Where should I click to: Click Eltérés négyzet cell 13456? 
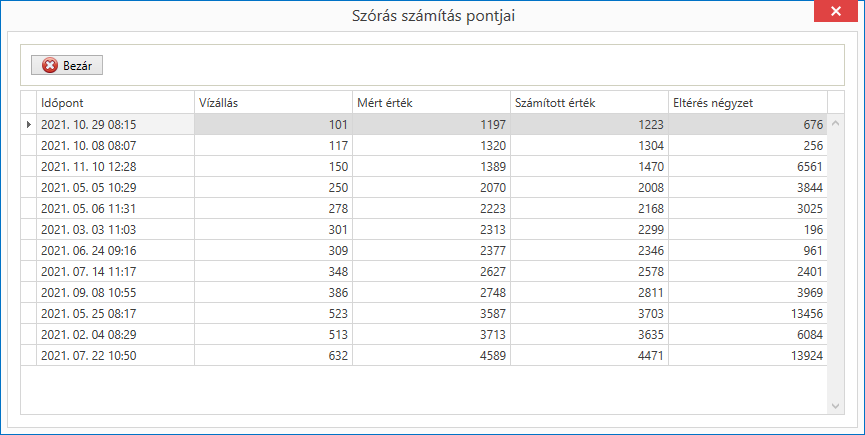click(x=747, y=313)
